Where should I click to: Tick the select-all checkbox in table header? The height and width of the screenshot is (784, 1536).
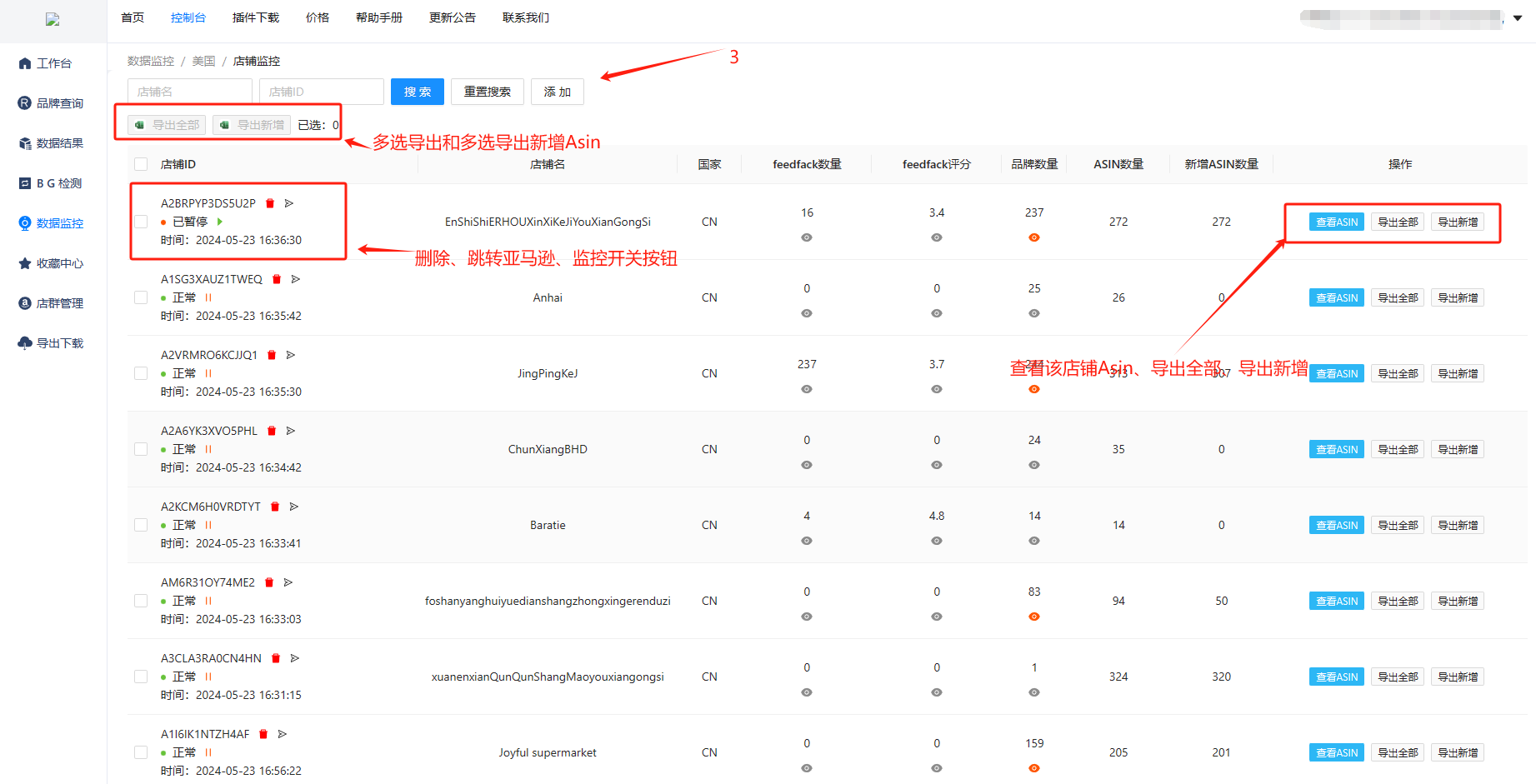click(141, 164)
